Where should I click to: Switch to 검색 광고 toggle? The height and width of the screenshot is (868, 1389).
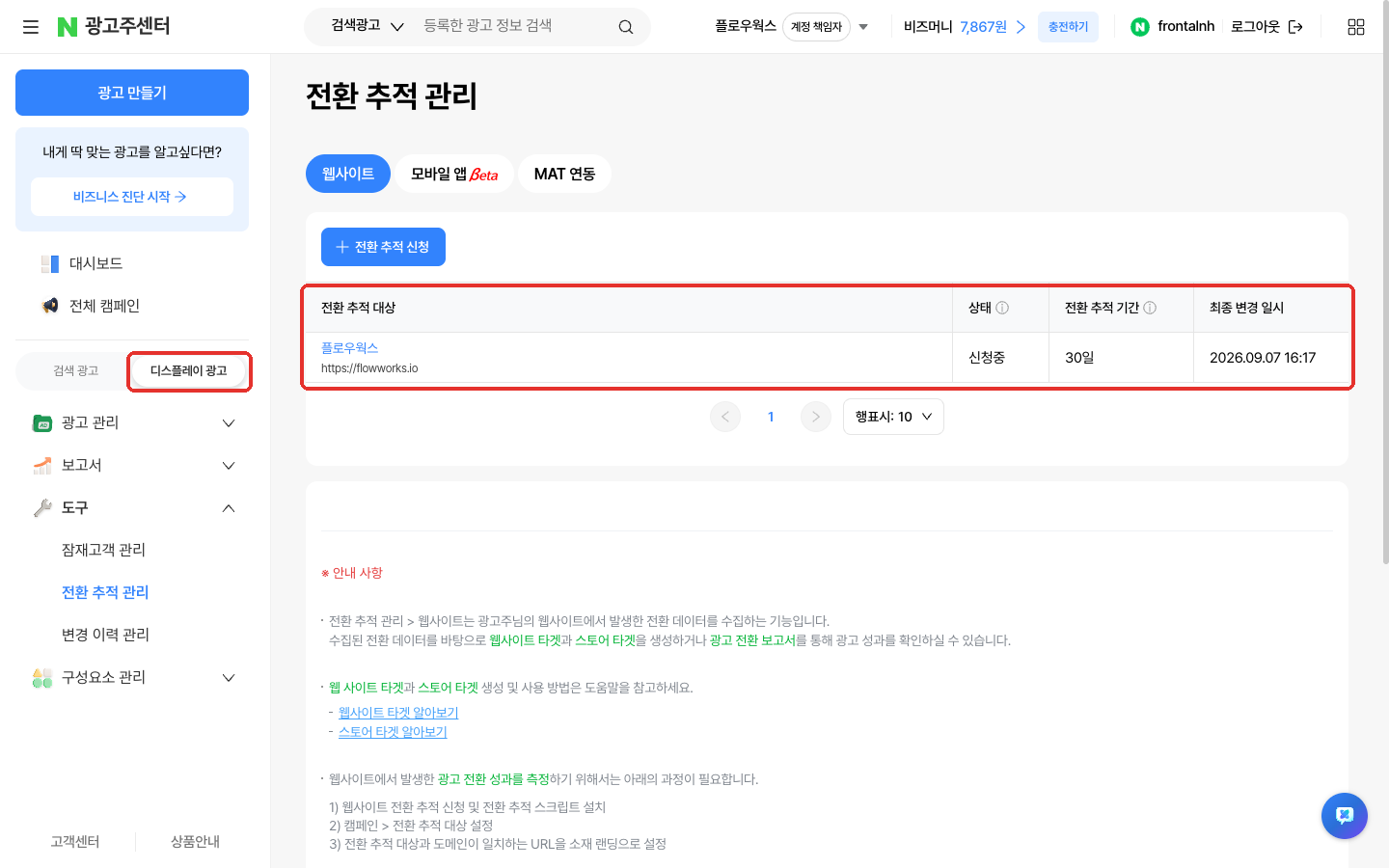75,371
